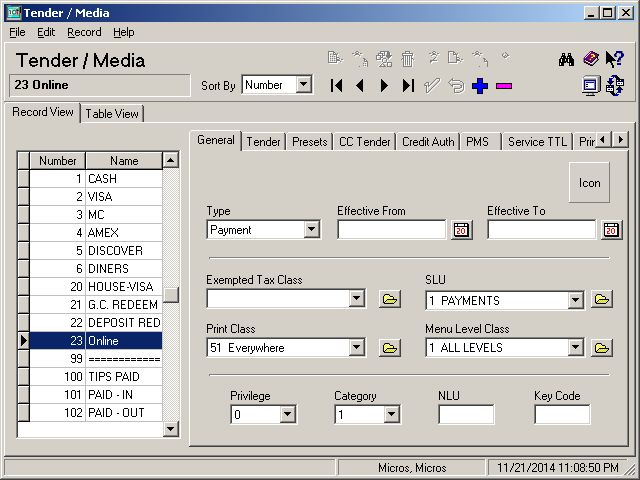Viewport: 640px width, 480px height.
Task: Click the Tender / Media title bar icon
Action: click(14, 13)
